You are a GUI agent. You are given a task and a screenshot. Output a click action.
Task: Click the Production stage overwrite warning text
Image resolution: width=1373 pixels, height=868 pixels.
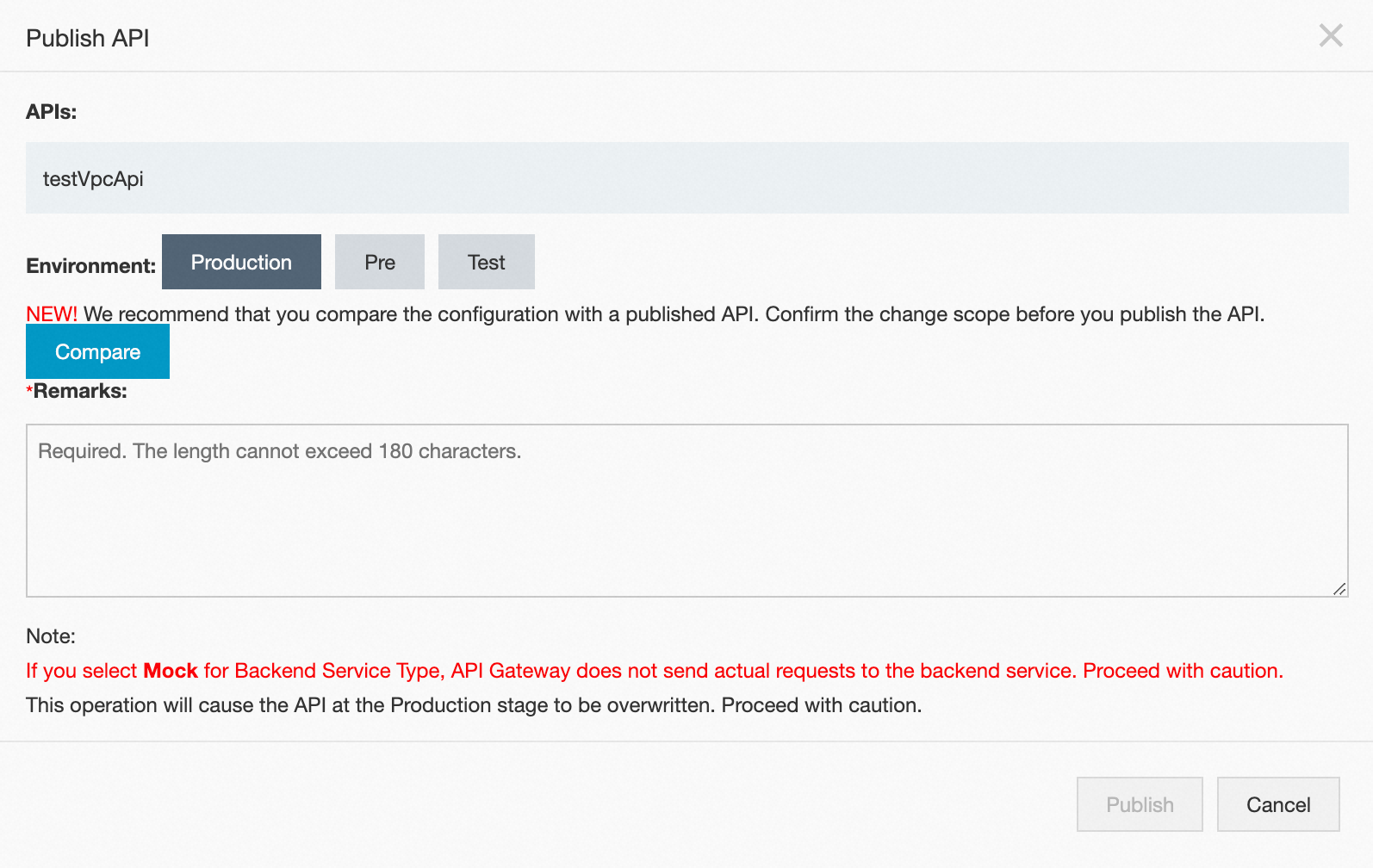pyautogui.click(x=474, y=705)
